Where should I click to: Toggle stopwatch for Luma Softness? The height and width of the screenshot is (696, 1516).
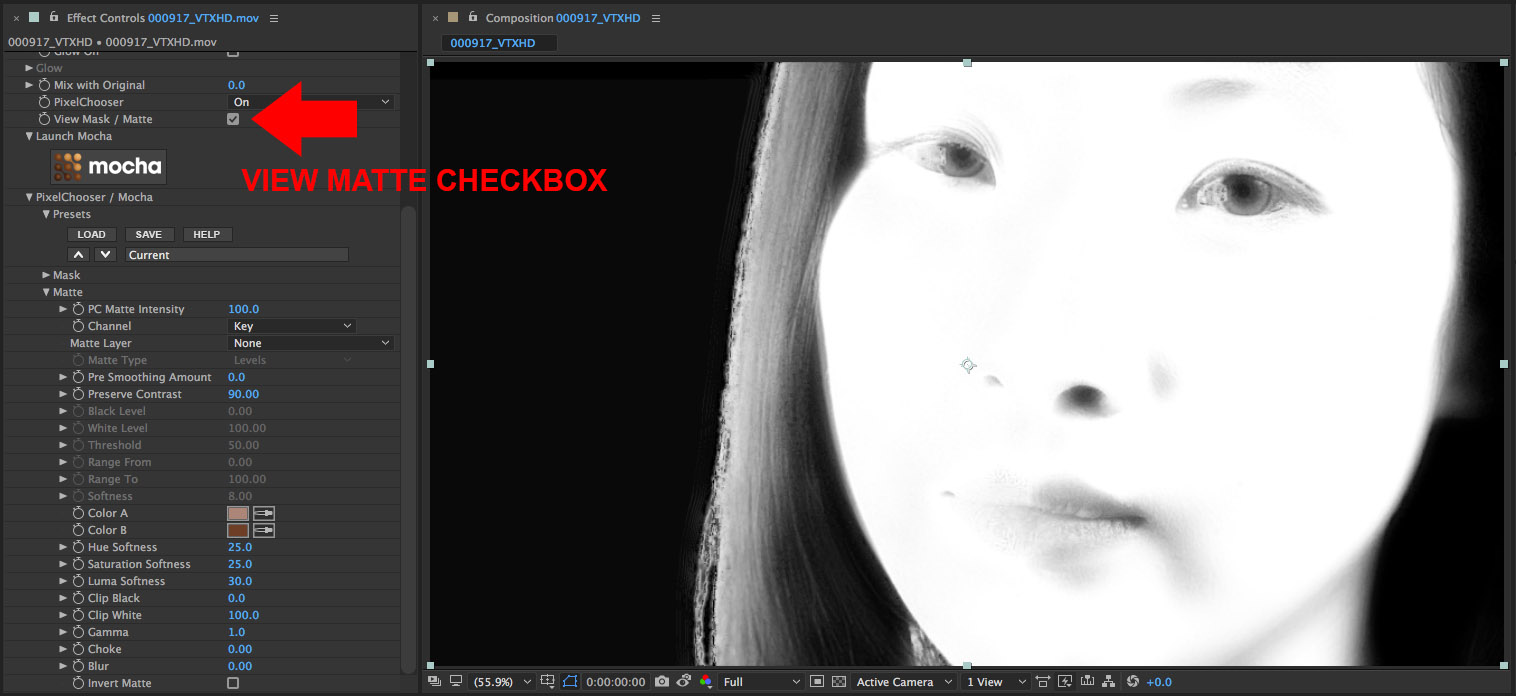click(x=78, y=581)
